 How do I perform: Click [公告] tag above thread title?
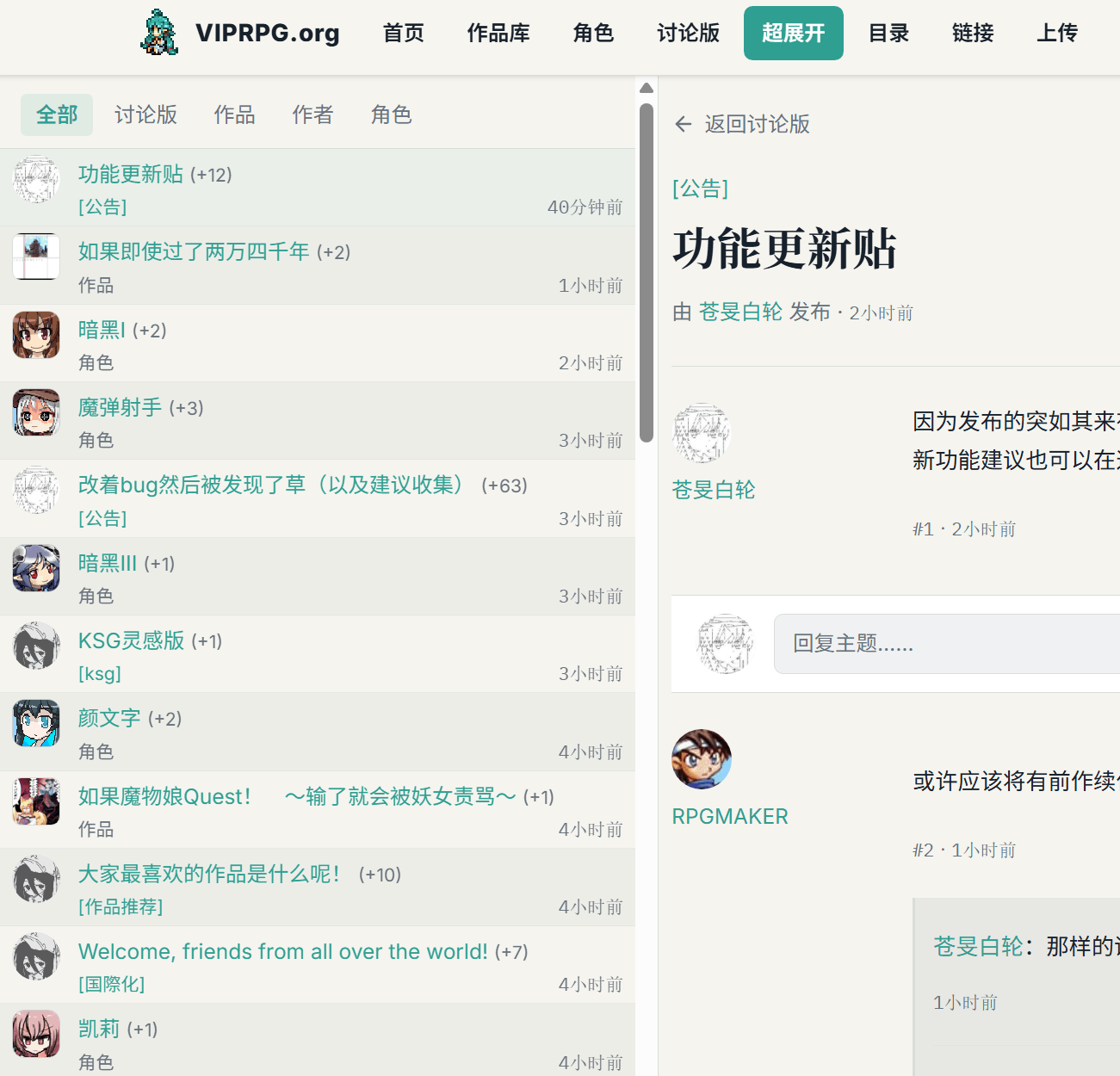click(701, 188)
